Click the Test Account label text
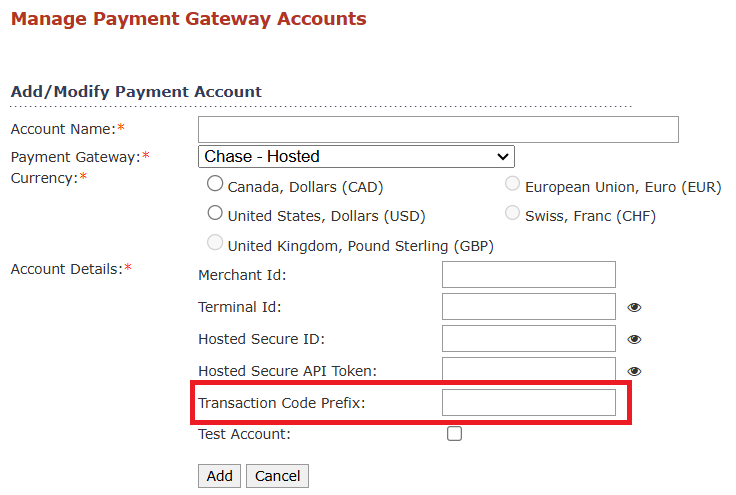The image size is (736, 495). [x=245, y=434]
